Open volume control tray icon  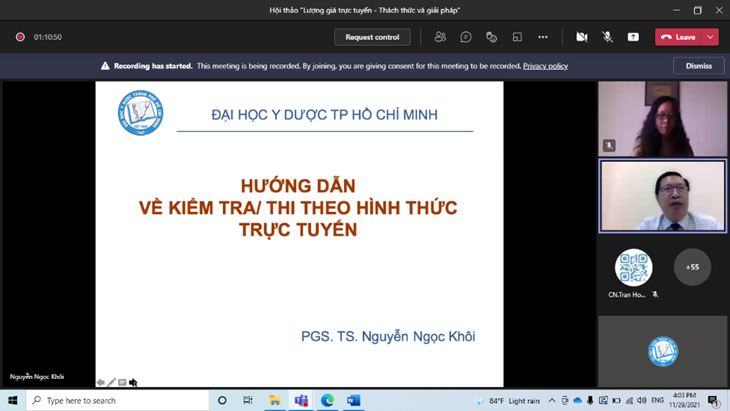pos(642,400)
